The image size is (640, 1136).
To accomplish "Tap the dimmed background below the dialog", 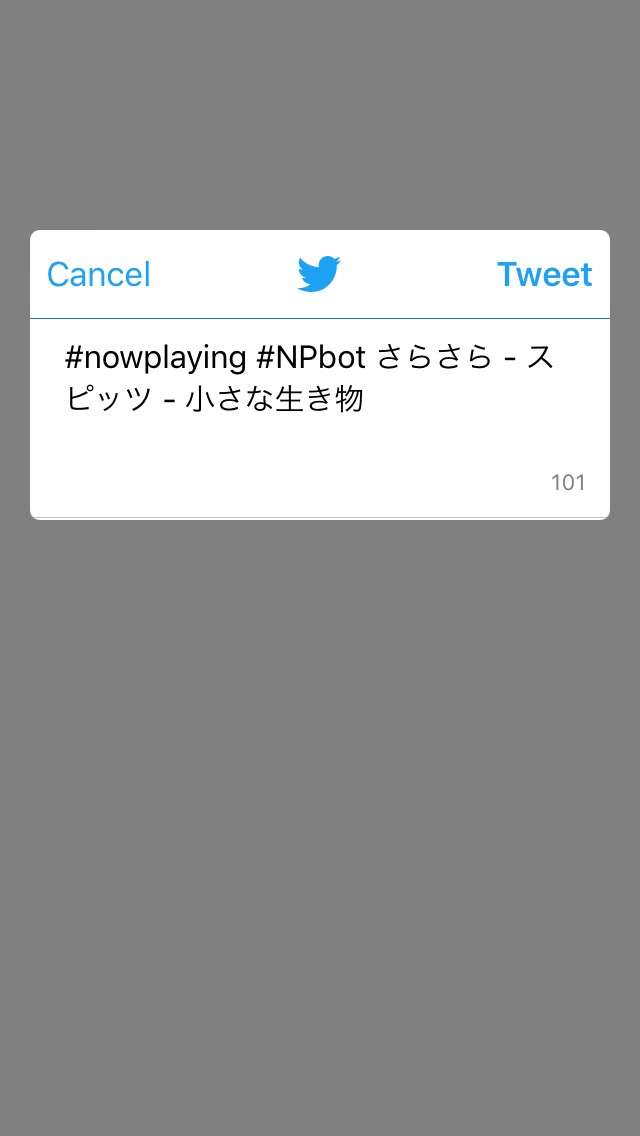I will (x=320, y=826).
